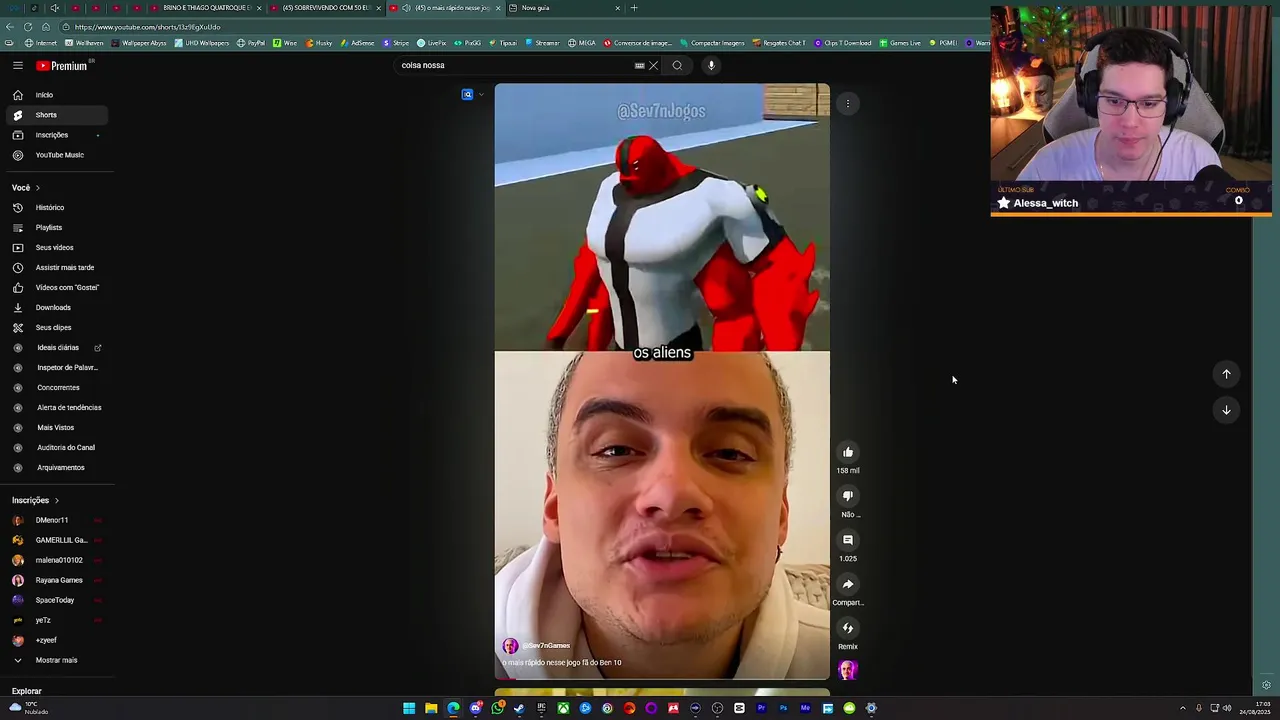Open WhatsApp from taskbar

497,708
